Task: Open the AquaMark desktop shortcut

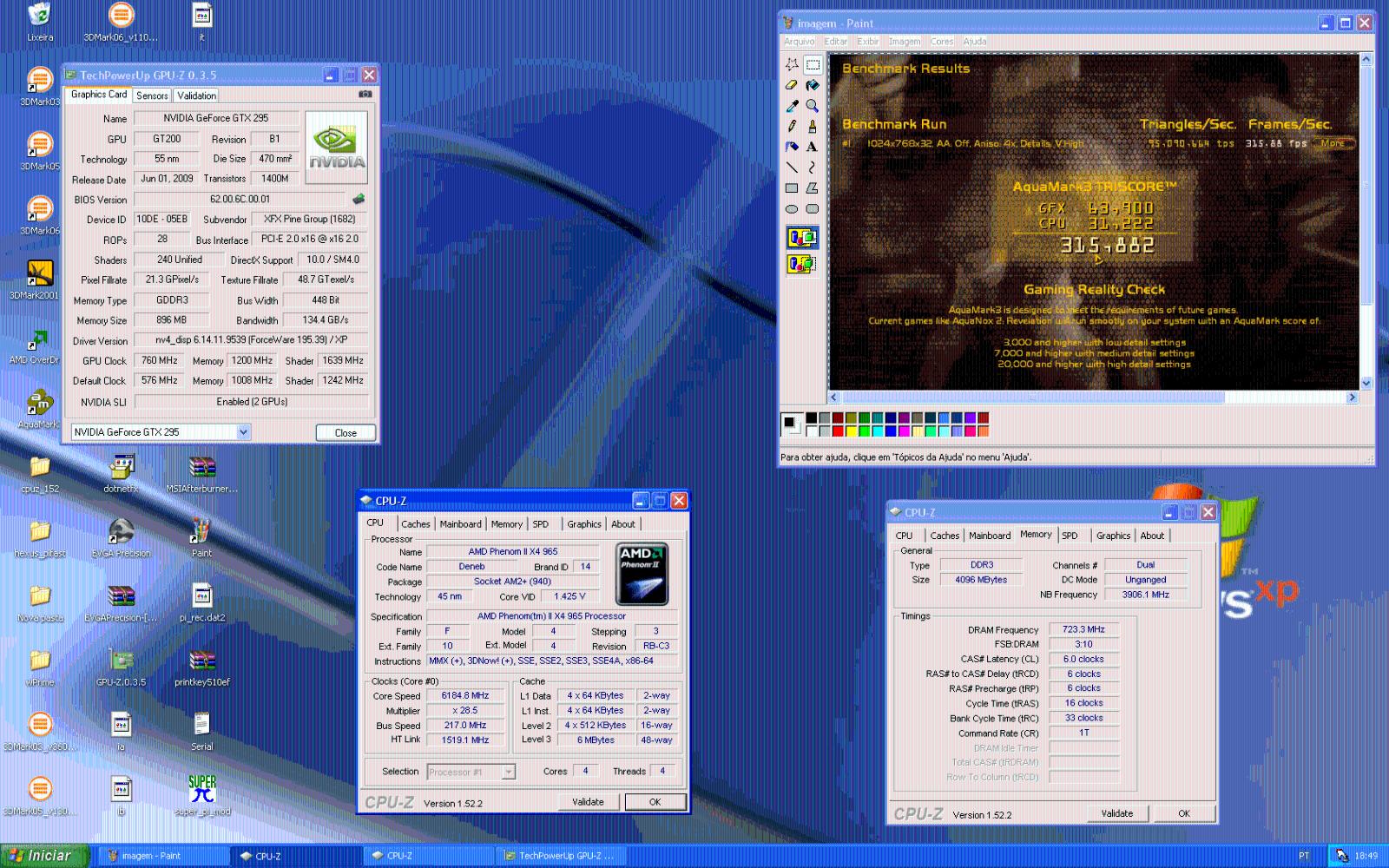Action: point(40,410)
